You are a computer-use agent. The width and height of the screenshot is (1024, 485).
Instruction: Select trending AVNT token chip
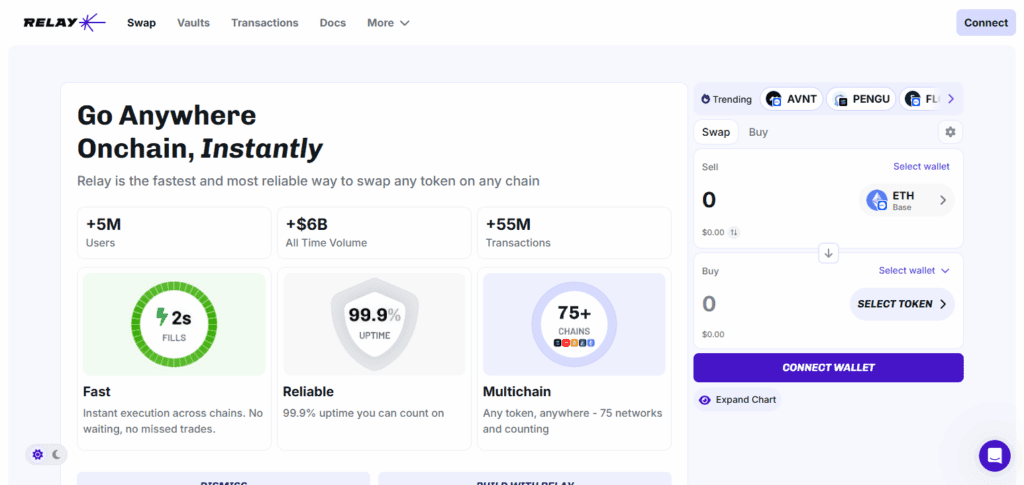[x=790, y=99]
